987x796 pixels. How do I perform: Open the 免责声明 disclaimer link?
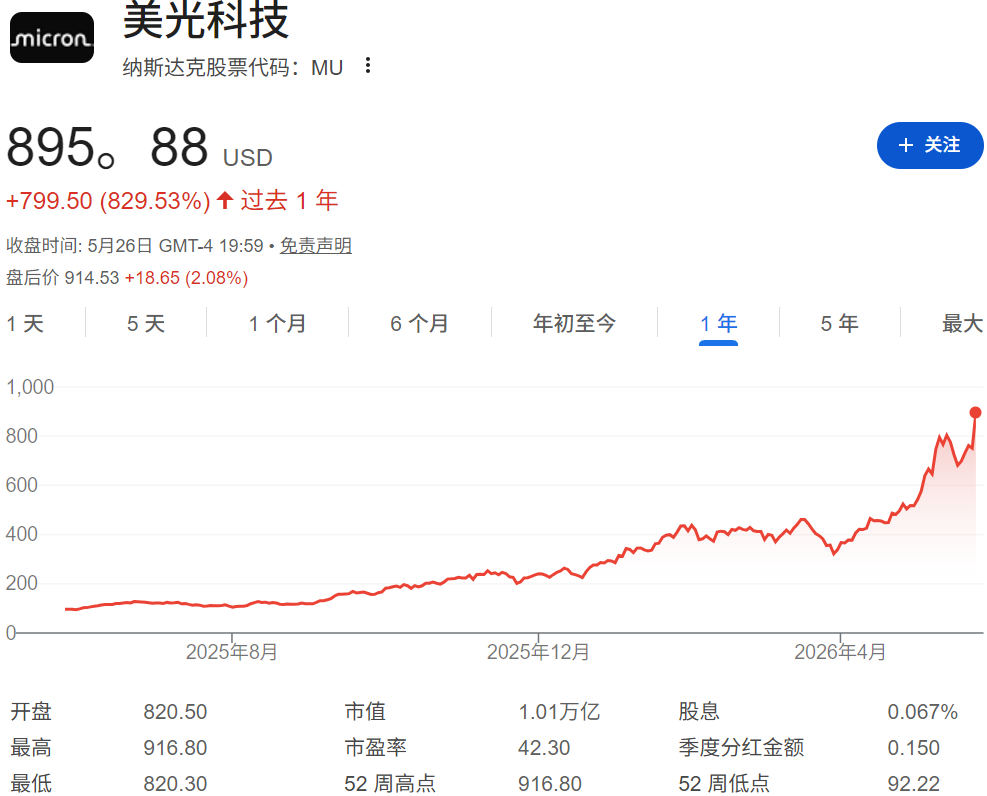point(316,245)
